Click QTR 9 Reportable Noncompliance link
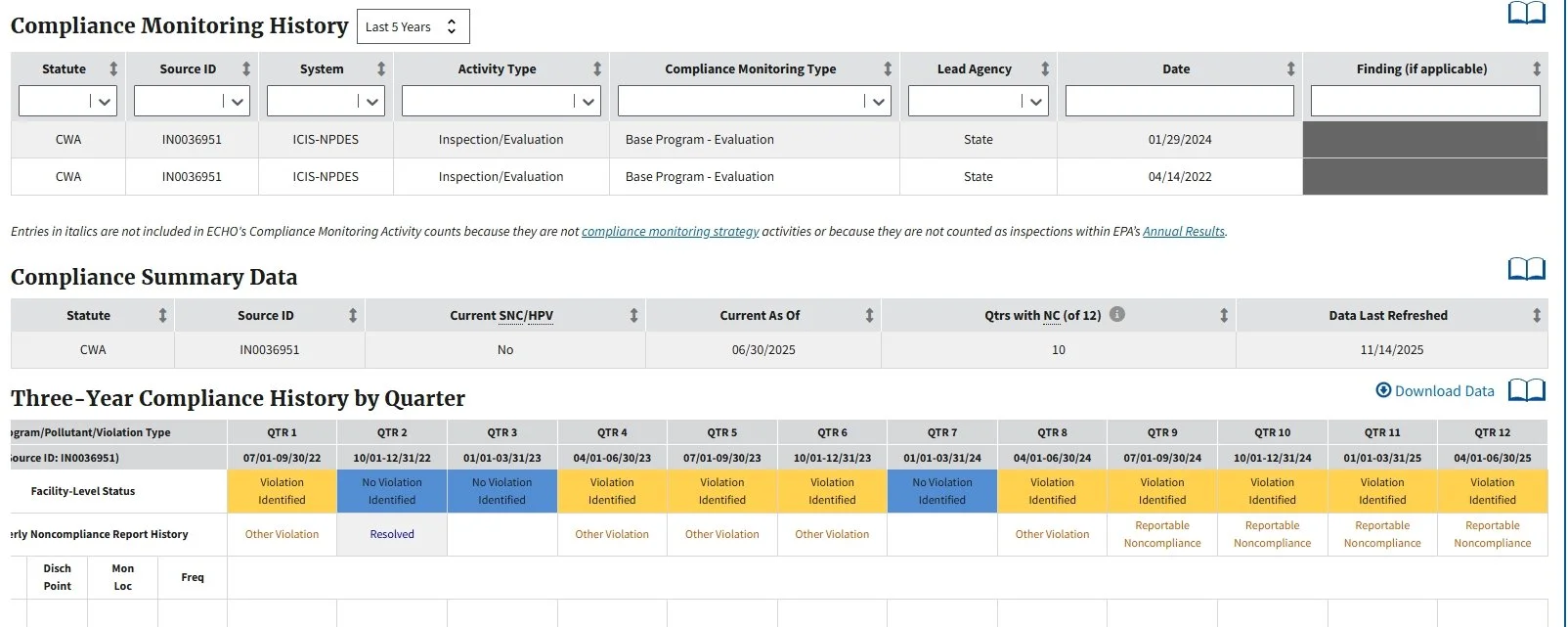This screenshot has height=627, width=1568. (x=1162, y=534)
